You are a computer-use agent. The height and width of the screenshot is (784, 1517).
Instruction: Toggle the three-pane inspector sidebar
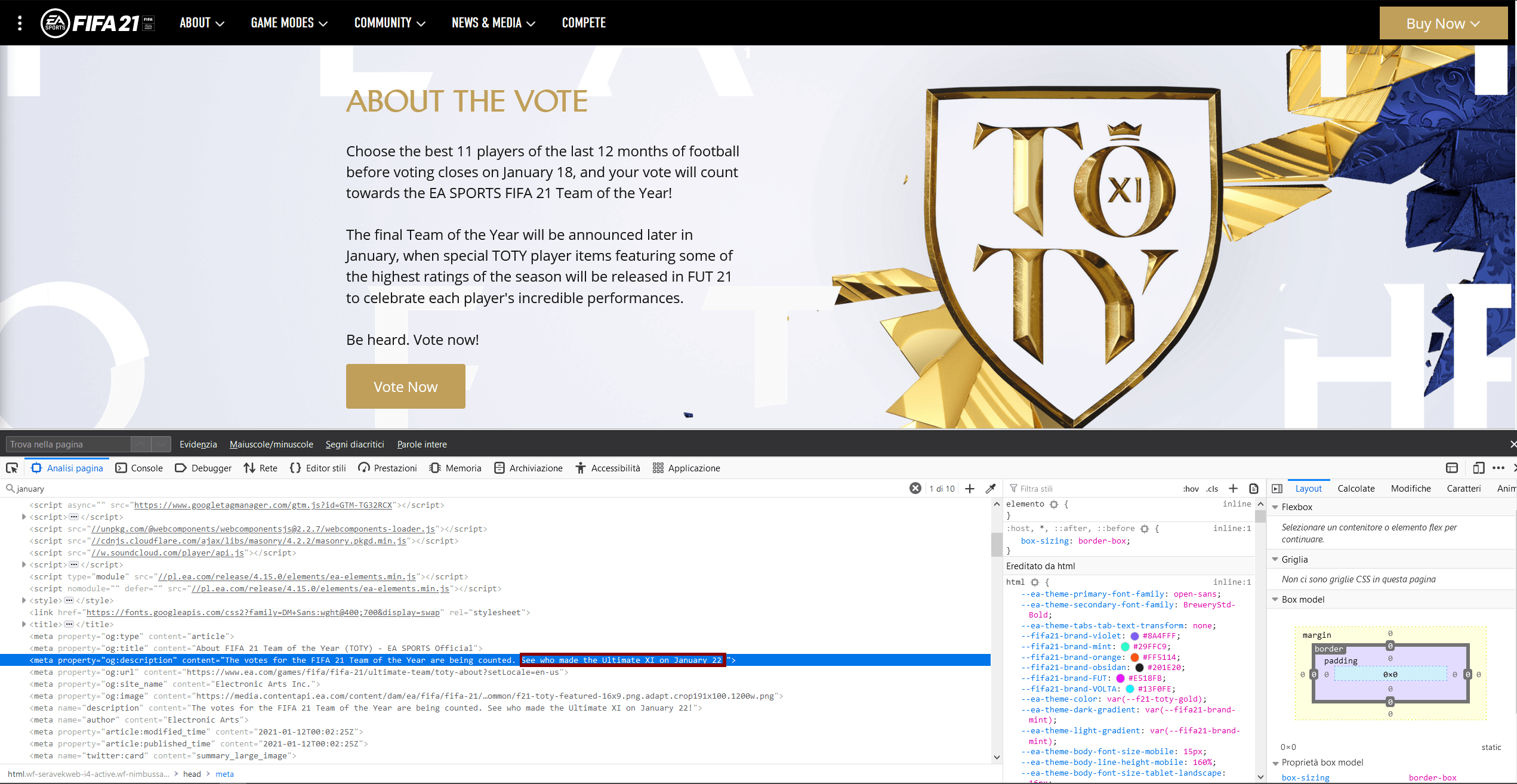tap(1277, 489)
